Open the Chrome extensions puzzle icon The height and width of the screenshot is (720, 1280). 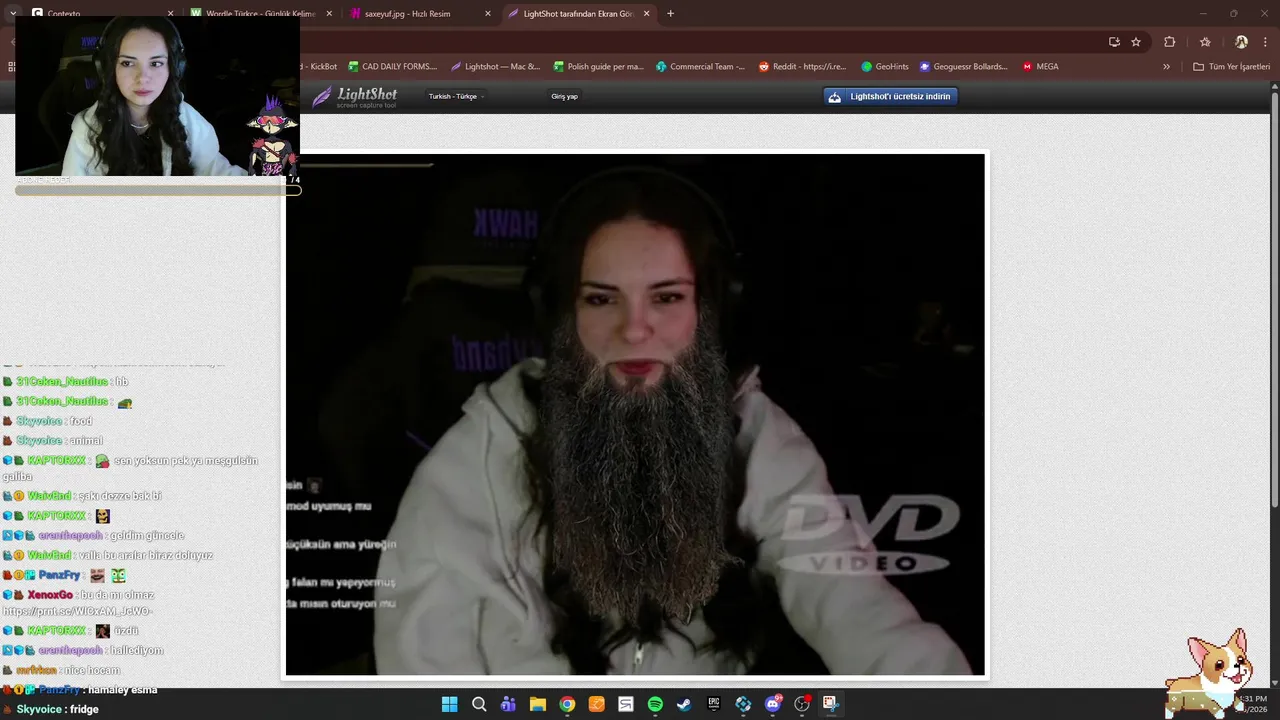(1170, 42)
